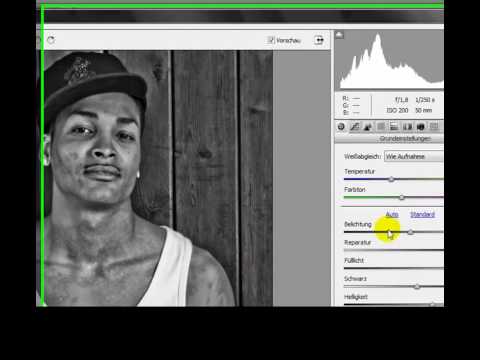480x360 pixels.
Task: Click the Weißabgleich label
Action: [x=362, y=156]
